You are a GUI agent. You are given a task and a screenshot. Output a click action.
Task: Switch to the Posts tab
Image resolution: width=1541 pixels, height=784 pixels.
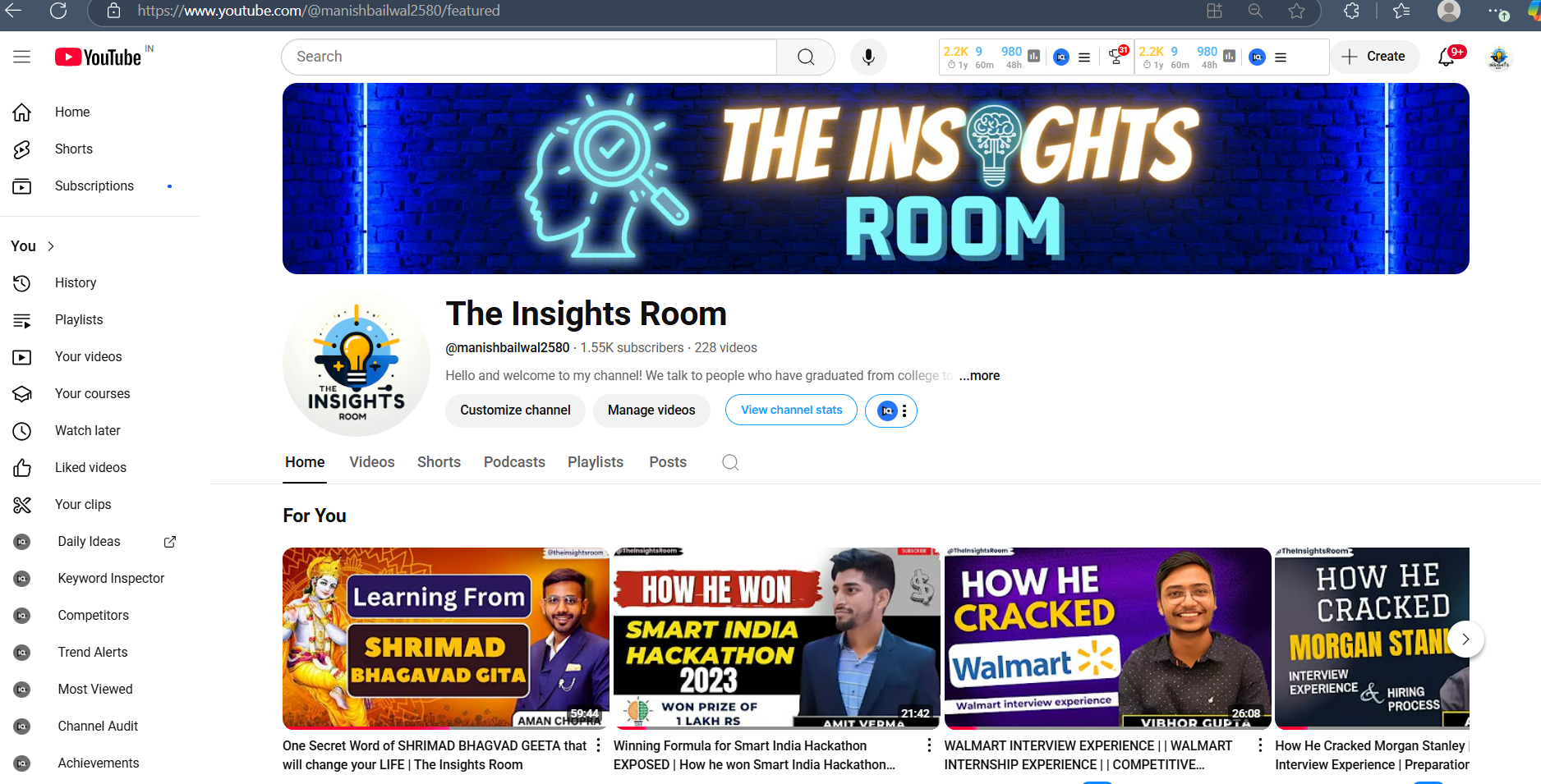tap(668, 462)
